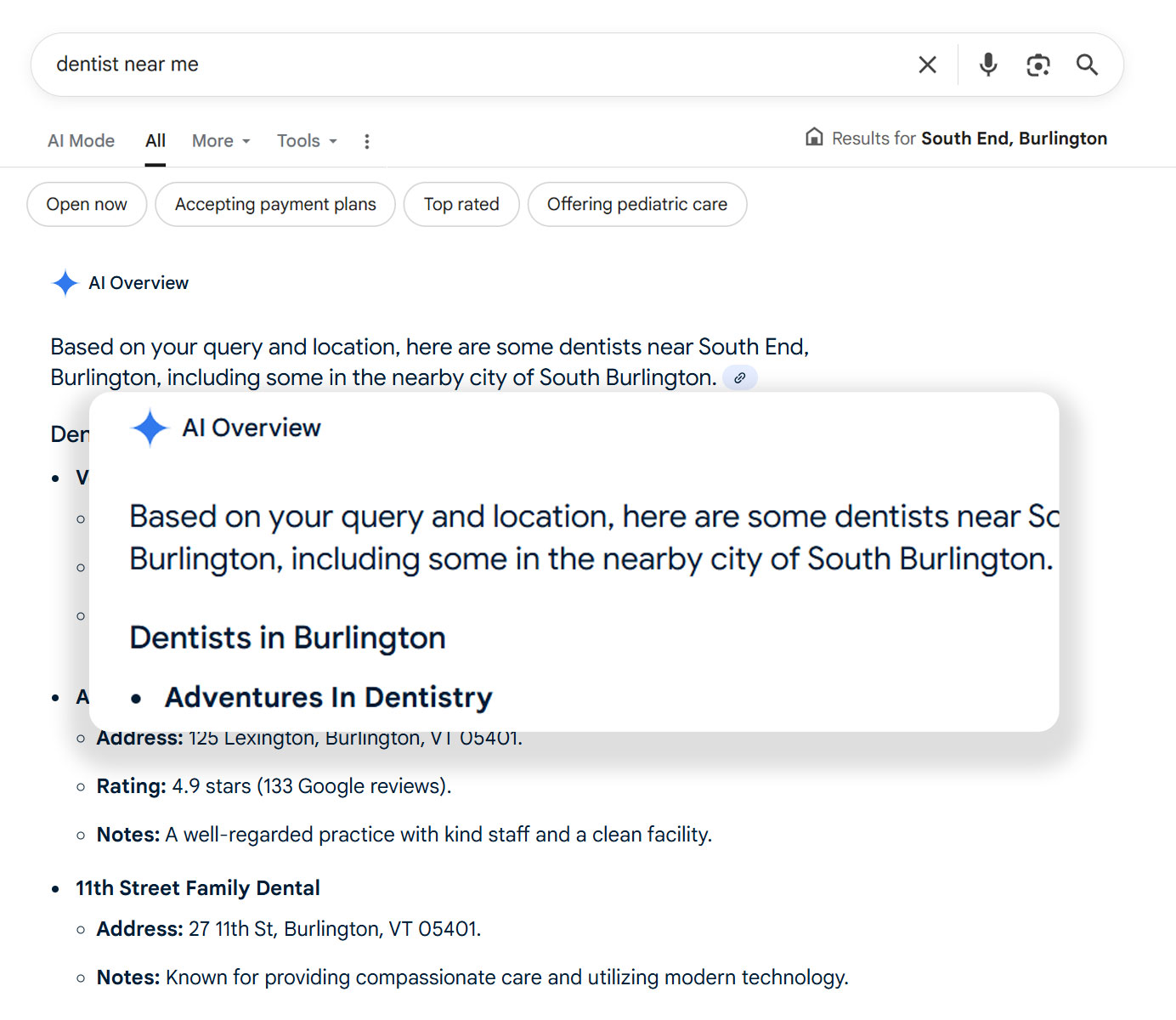The image size is (1176, 1020).
Task: Expand the More dropdown menu
Action: tap(221, 141)
